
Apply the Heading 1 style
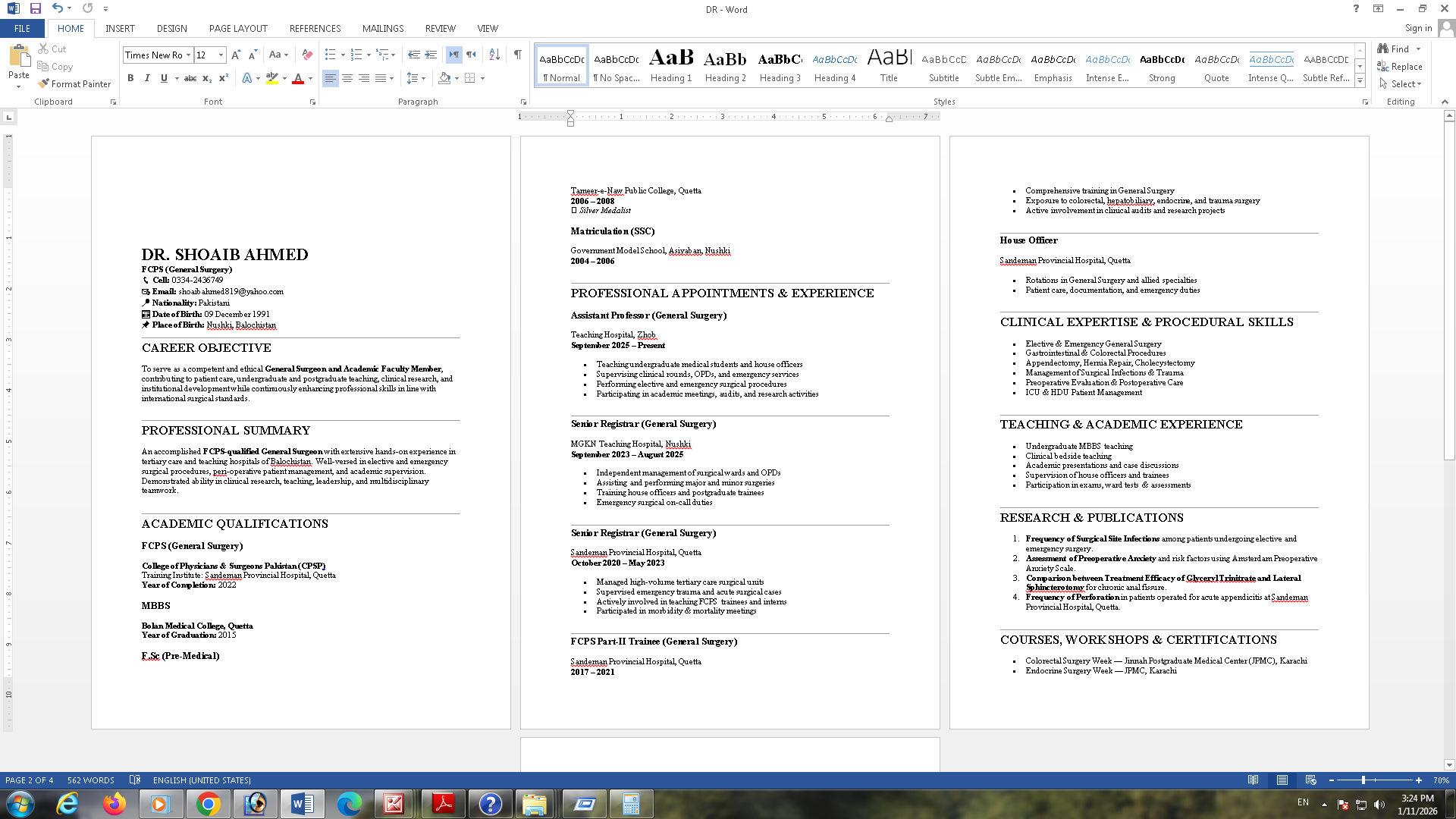tap(671, 65)
